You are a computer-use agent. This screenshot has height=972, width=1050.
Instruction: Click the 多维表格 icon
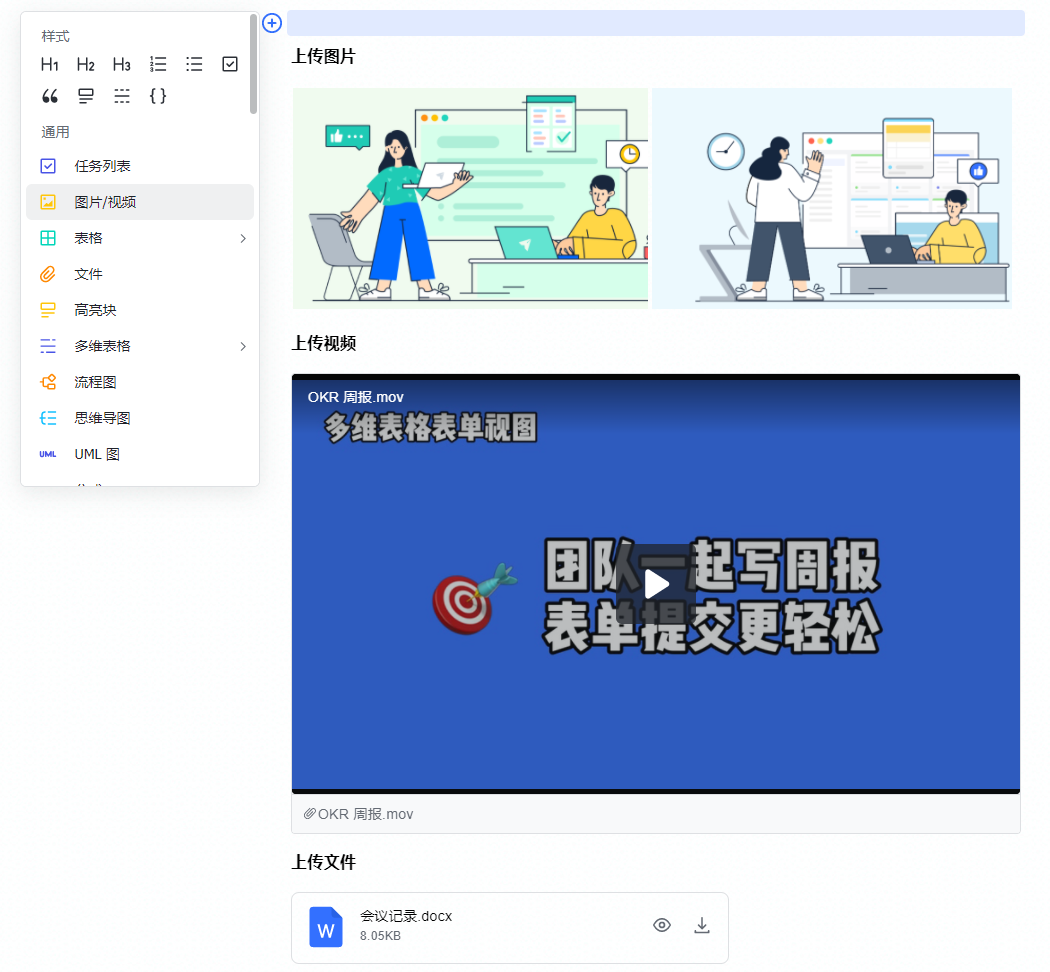[48, 346]
